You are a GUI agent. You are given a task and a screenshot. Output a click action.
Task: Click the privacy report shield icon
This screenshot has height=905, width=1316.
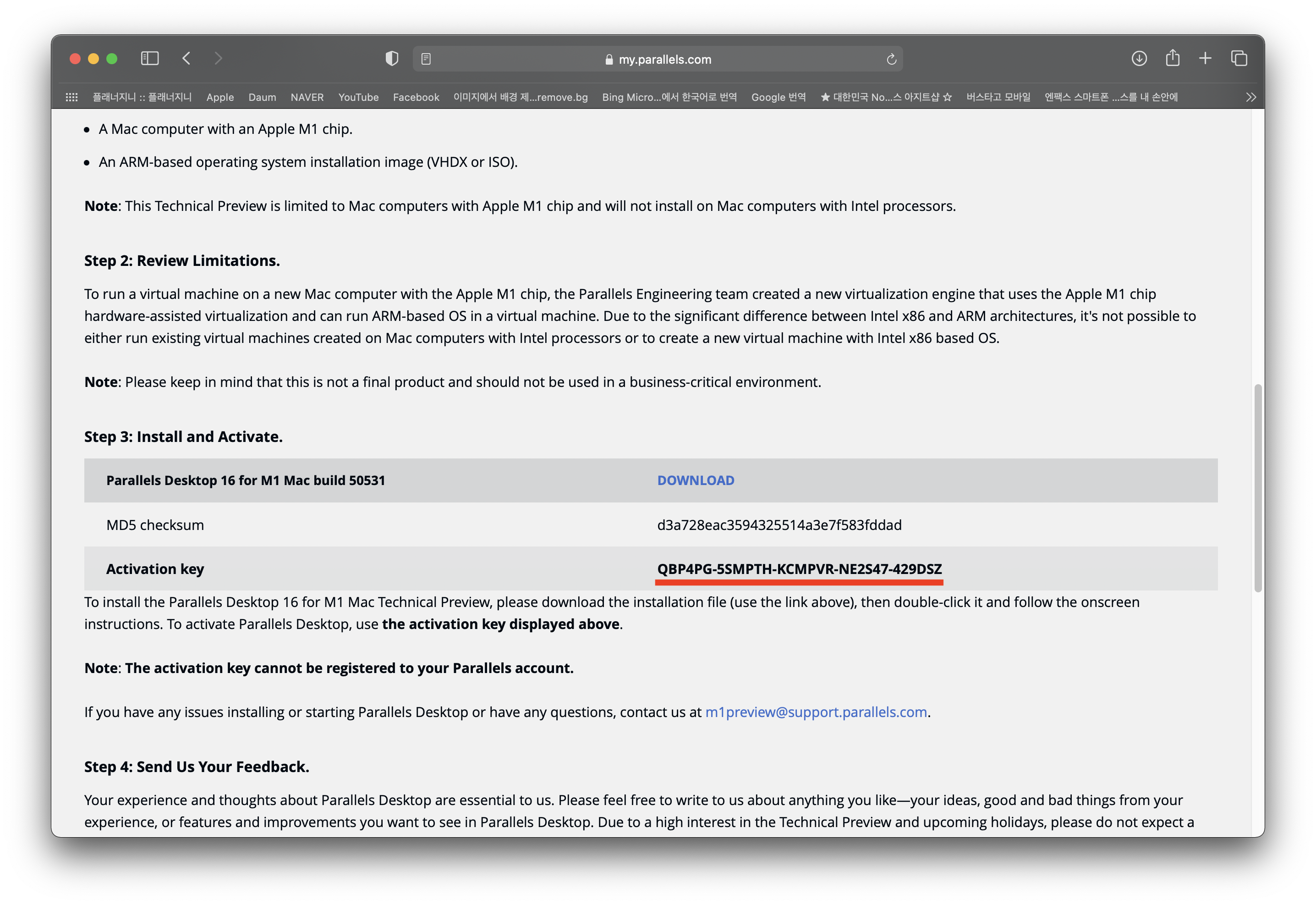[392, 58]
